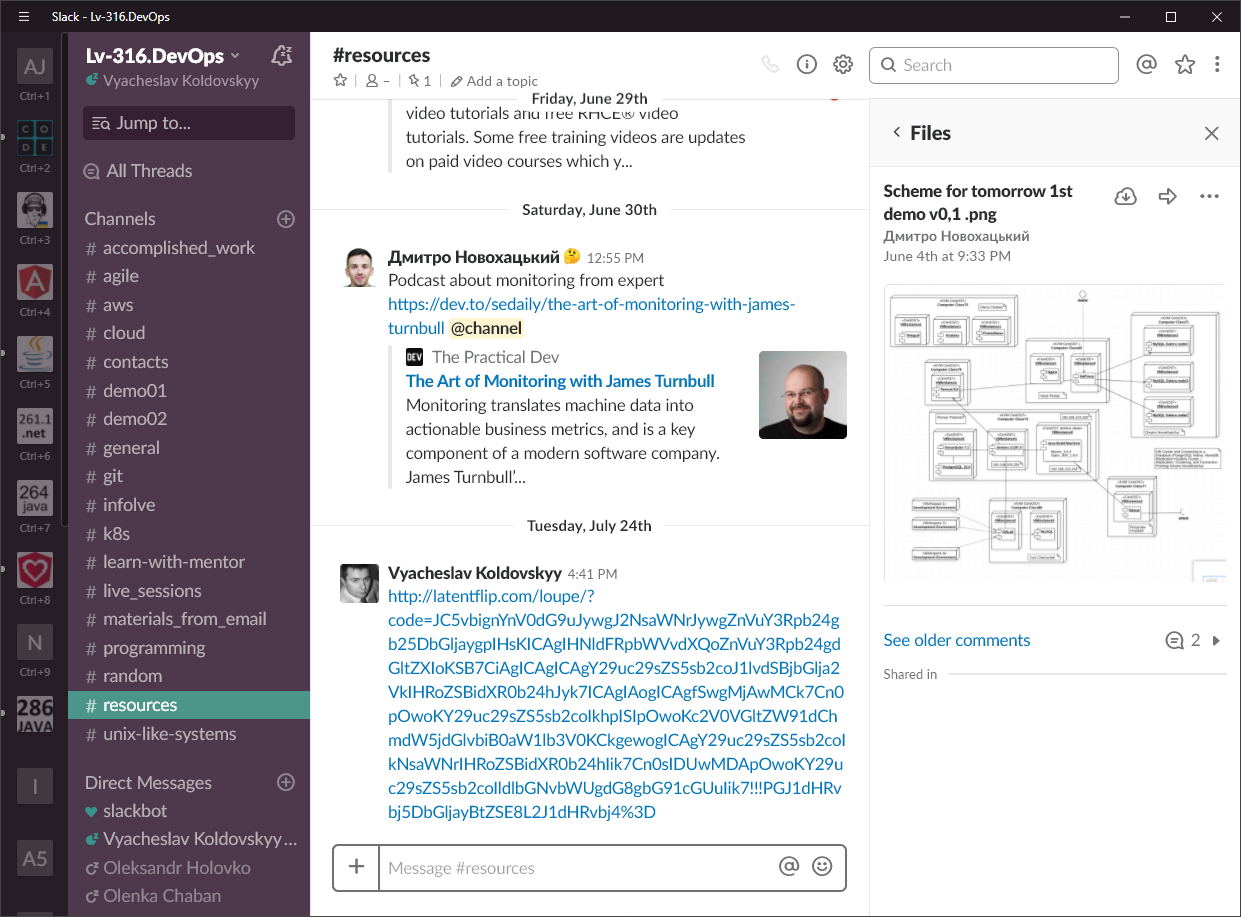1241x917 pixels.
Task: Show mentions and reactions @ icon
Action: tap(1147, 64)
